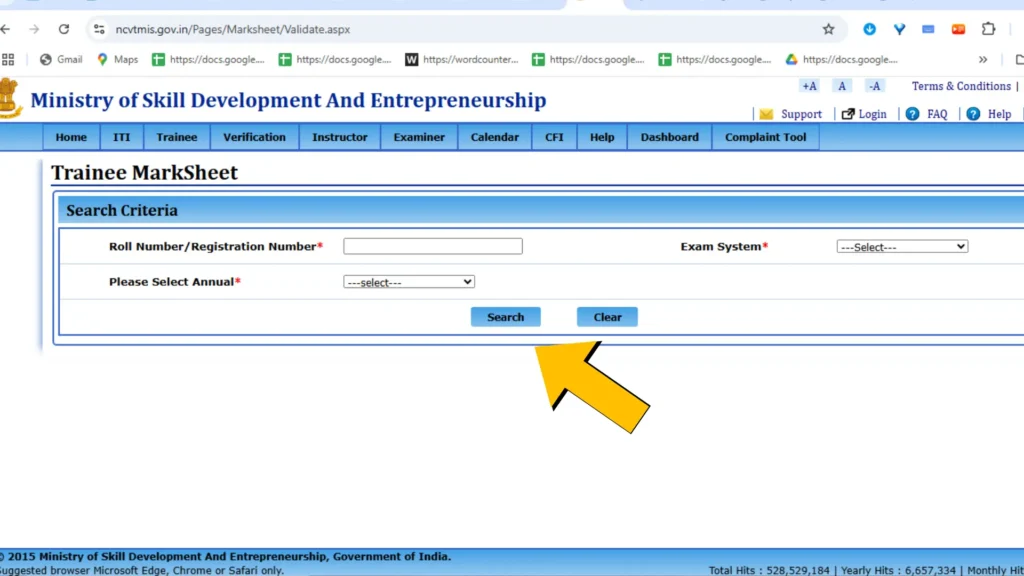Open the Extensions puzzle icon

(988, 29)
